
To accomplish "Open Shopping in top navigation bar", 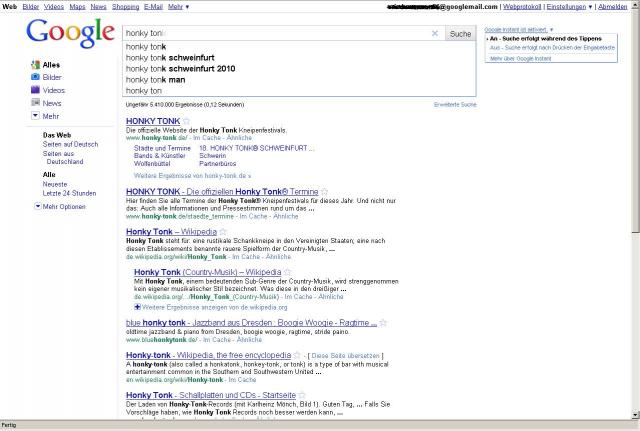I will 125,7.
